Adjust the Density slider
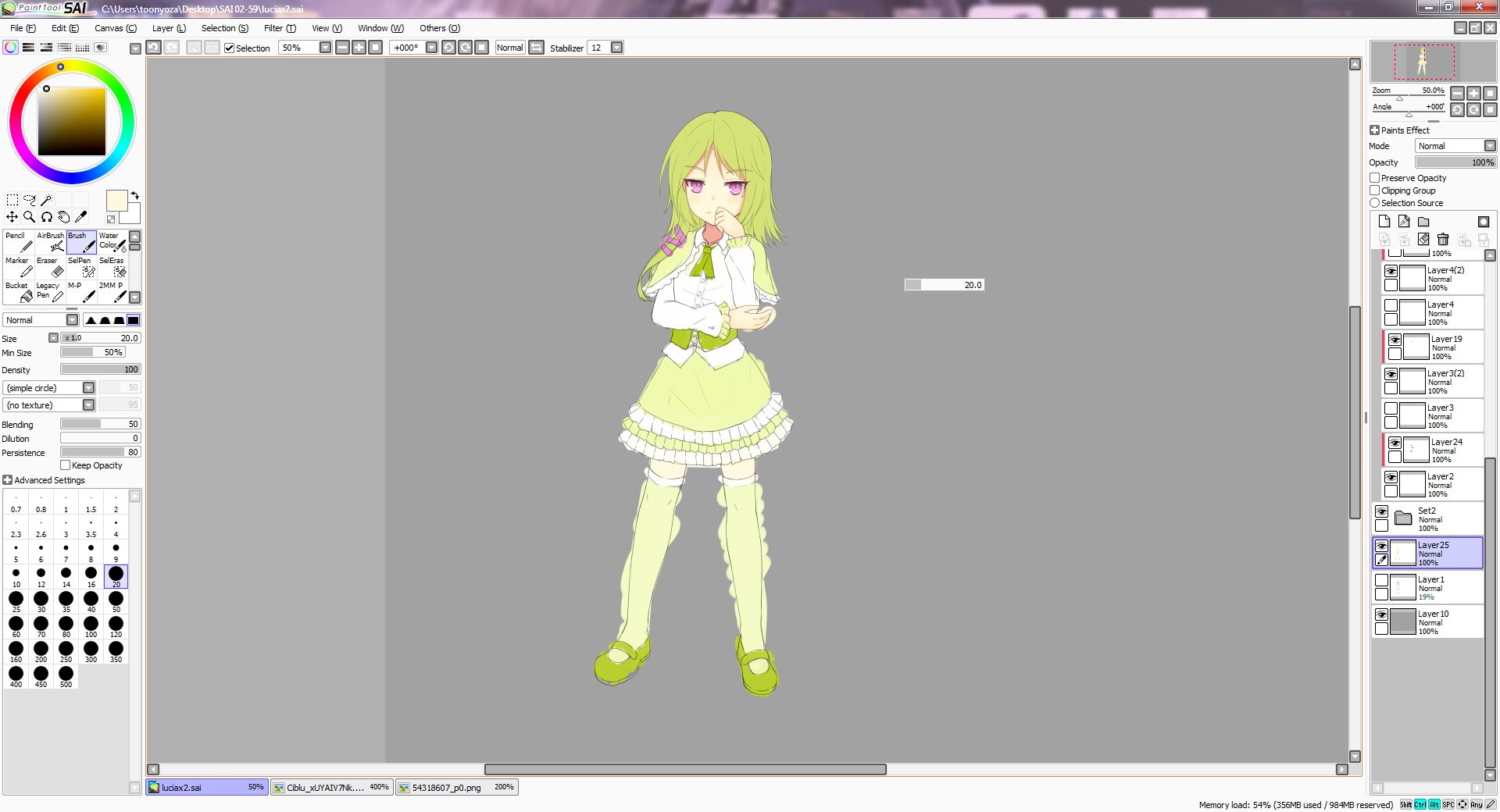 [101, 369]
